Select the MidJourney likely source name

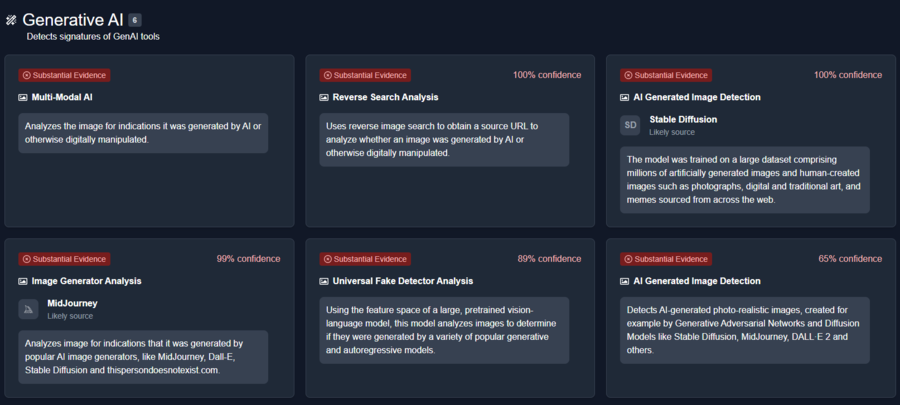pos(72,303)
